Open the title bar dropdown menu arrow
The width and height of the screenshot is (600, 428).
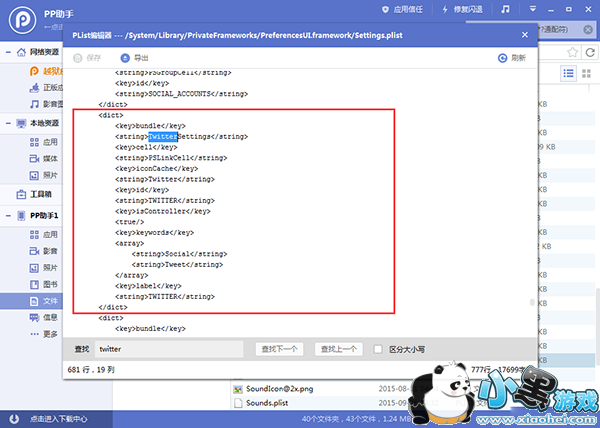tap(533, 9)
